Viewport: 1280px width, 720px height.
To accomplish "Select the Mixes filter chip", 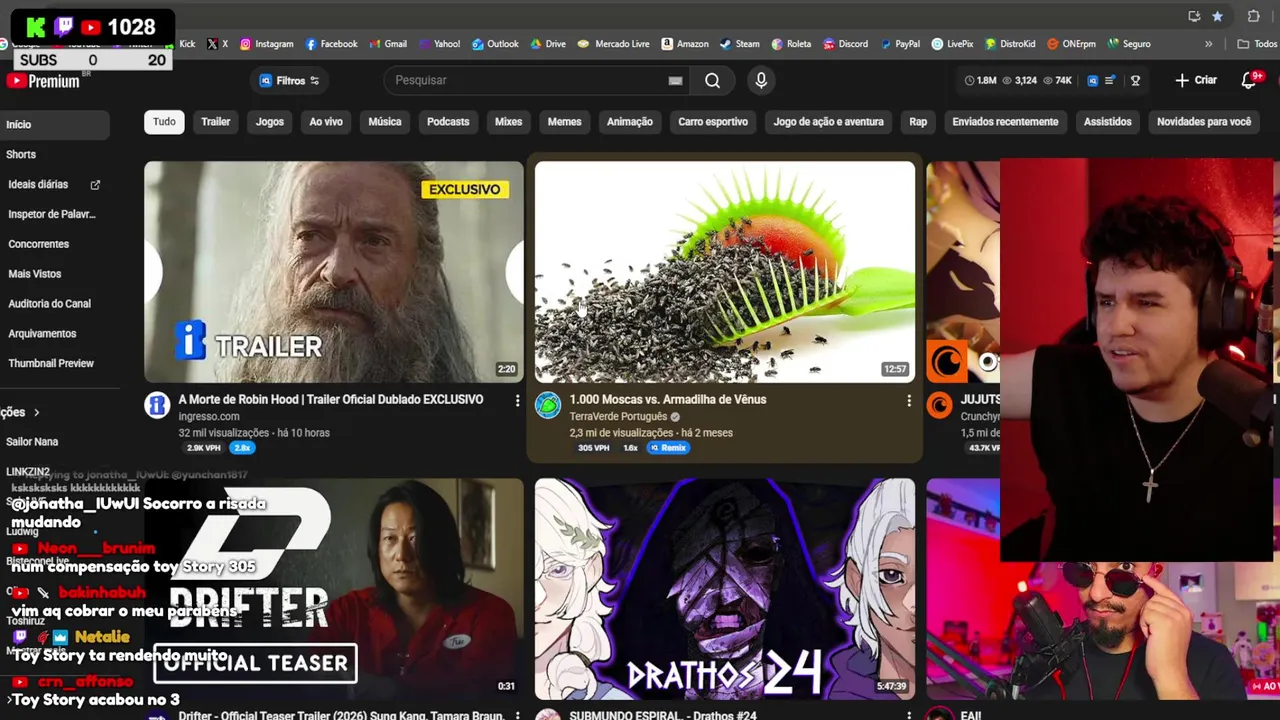I will point(508,122).
